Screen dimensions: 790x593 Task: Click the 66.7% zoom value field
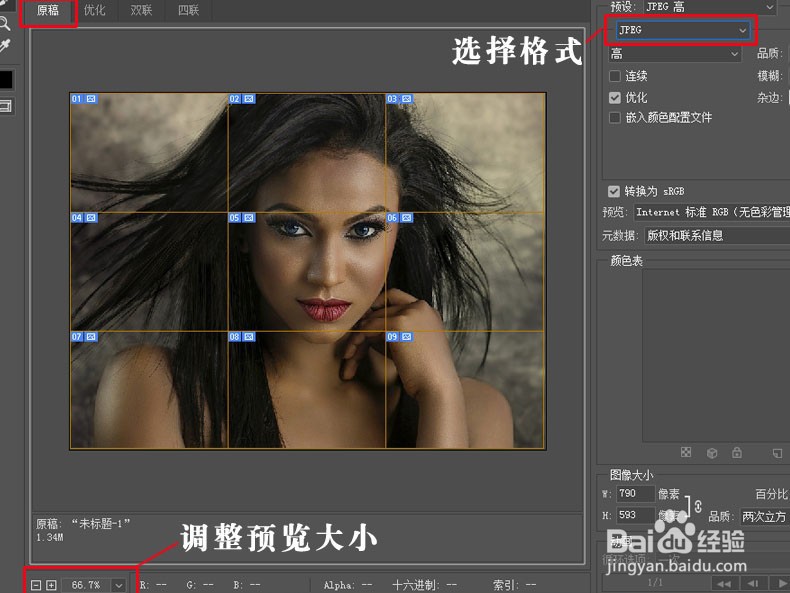pyautogui.click(x=87, y=585)
